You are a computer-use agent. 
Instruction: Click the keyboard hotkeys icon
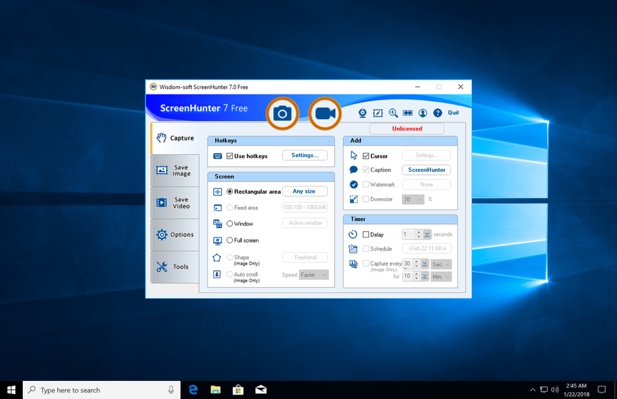coord(218,156)
